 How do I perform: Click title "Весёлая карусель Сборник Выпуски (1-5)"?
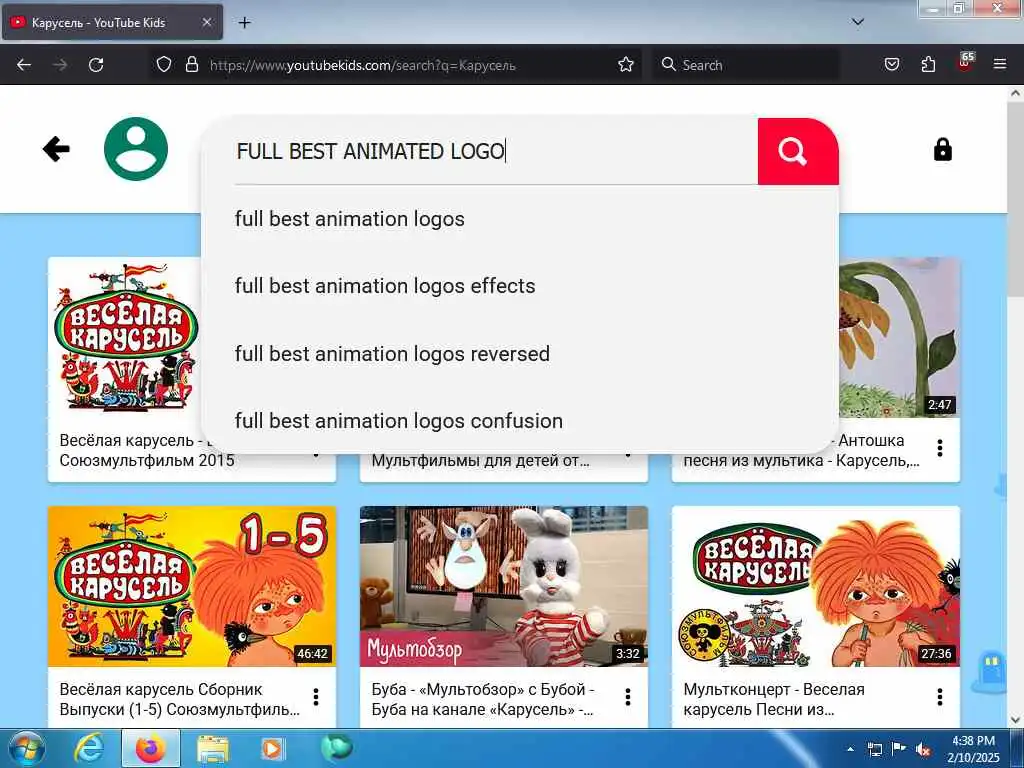click(179, 699)
